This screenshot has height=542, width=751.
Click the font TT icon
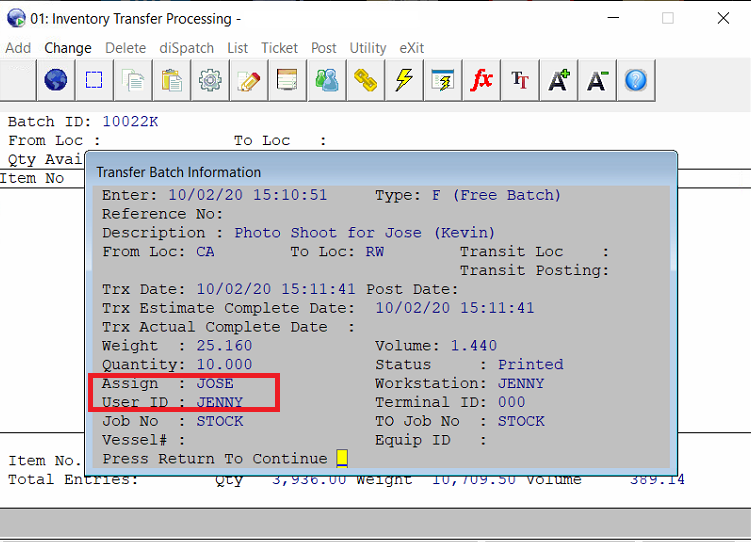tap(520, 80)
